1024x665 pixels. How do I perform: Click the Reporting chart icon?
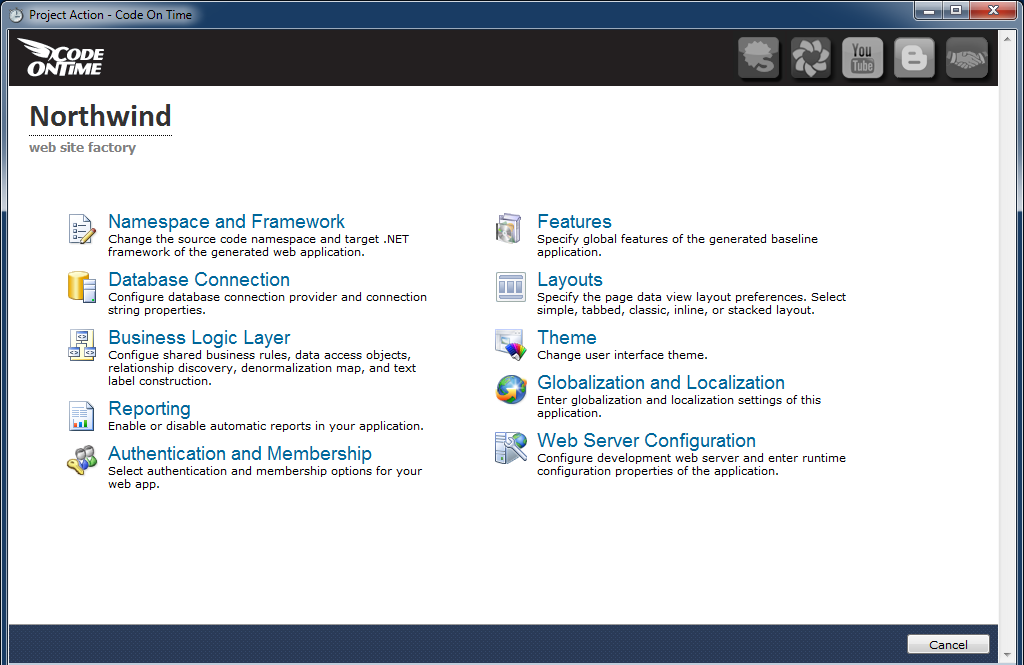[x=82, y=416]
